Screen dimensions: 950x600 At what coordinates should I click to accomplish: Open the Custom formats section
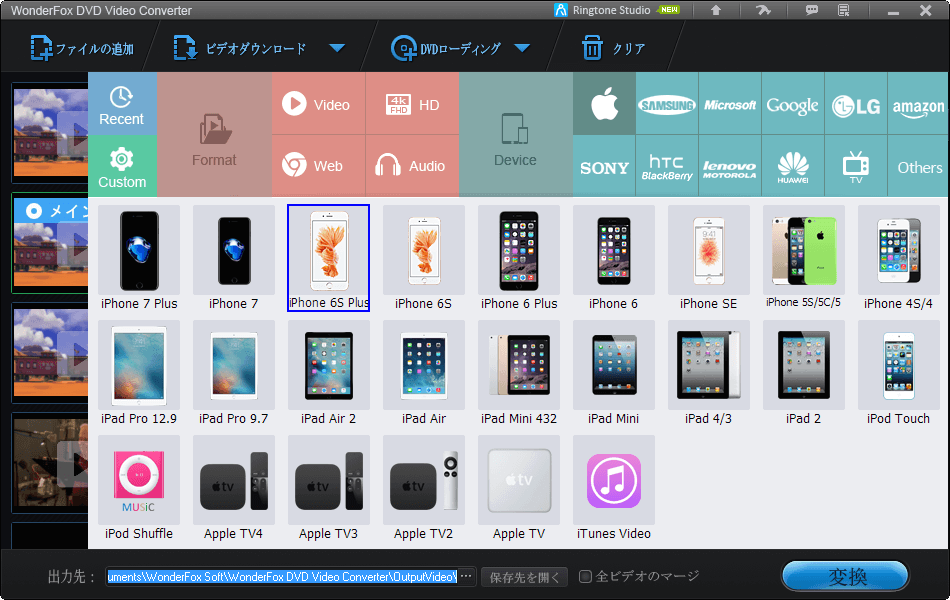[122, 166]
